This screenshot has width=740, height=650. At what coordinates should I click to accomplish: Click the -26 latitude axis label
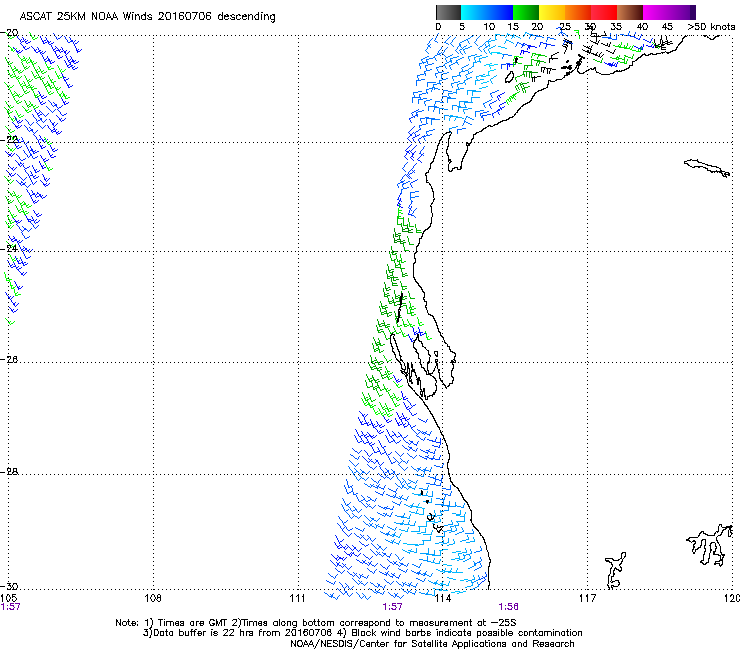10,360
